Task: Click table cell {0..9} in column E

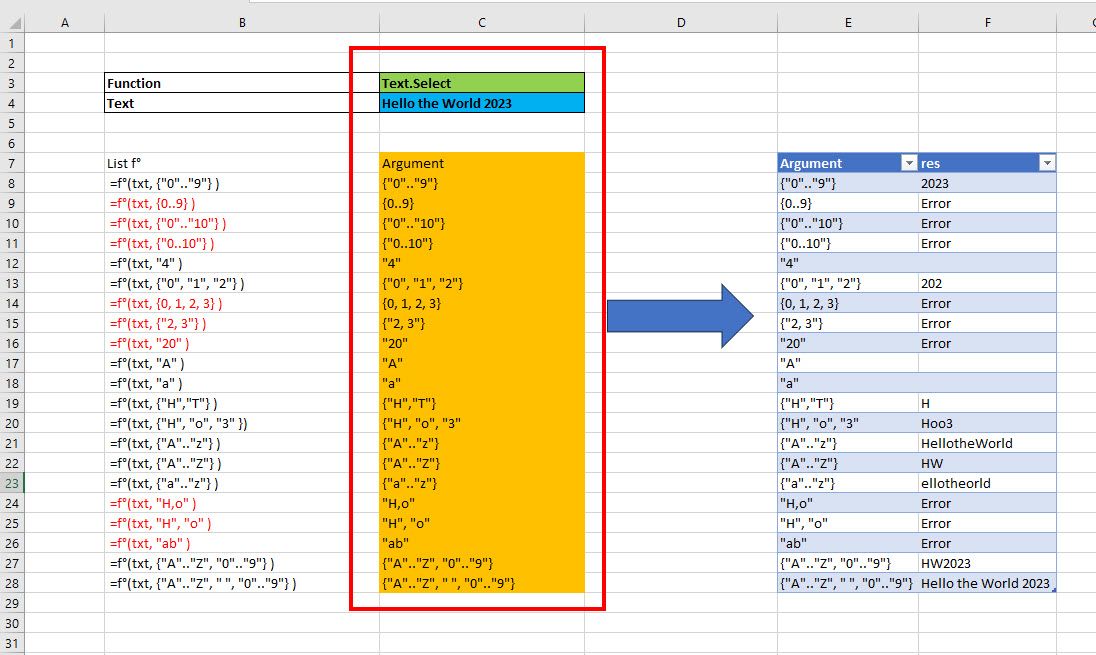Action: (848, 203)
